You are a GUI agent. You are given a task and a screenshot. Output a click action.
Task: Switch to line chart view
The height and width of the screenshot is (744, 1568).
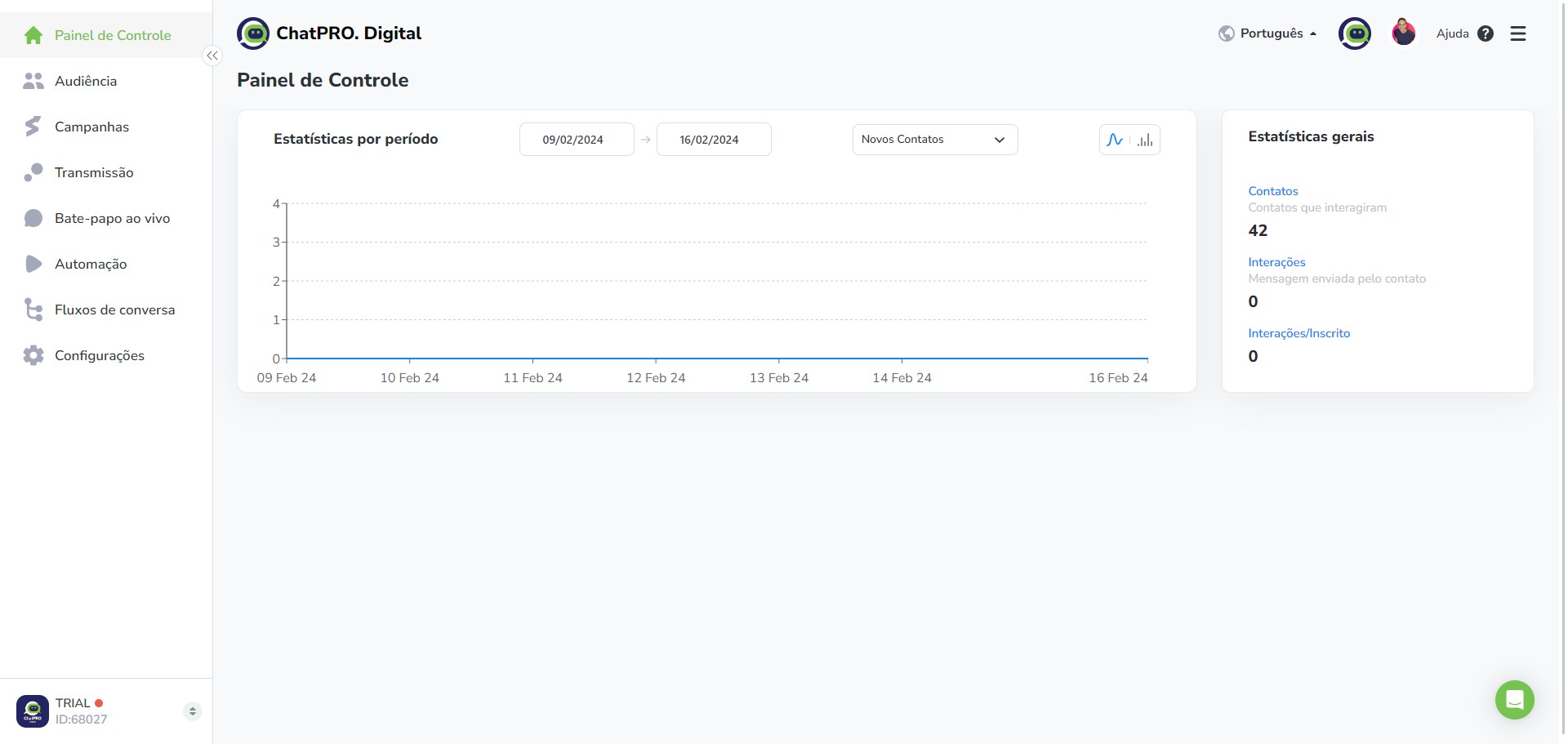tap(1115, 140)
